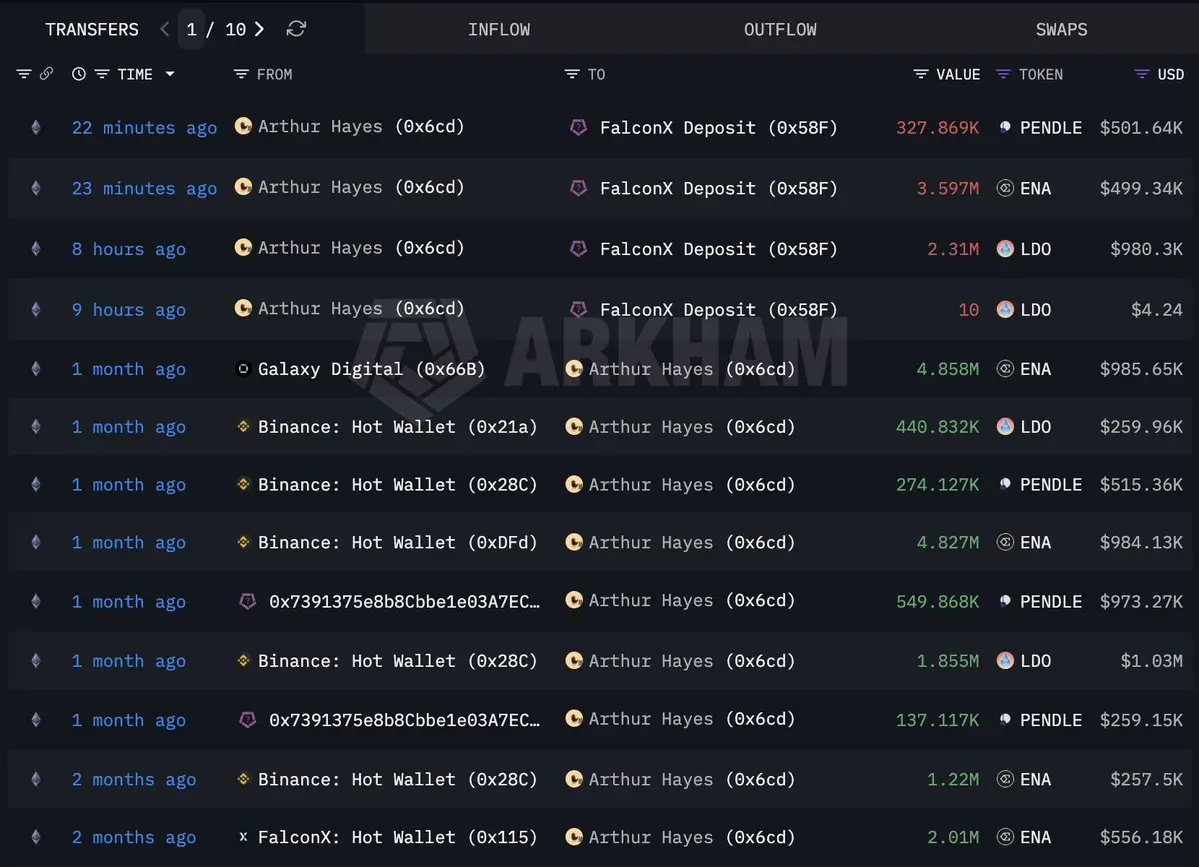
Task: Select the USD amount $1.03M
Action: (x=1152, y=661)
